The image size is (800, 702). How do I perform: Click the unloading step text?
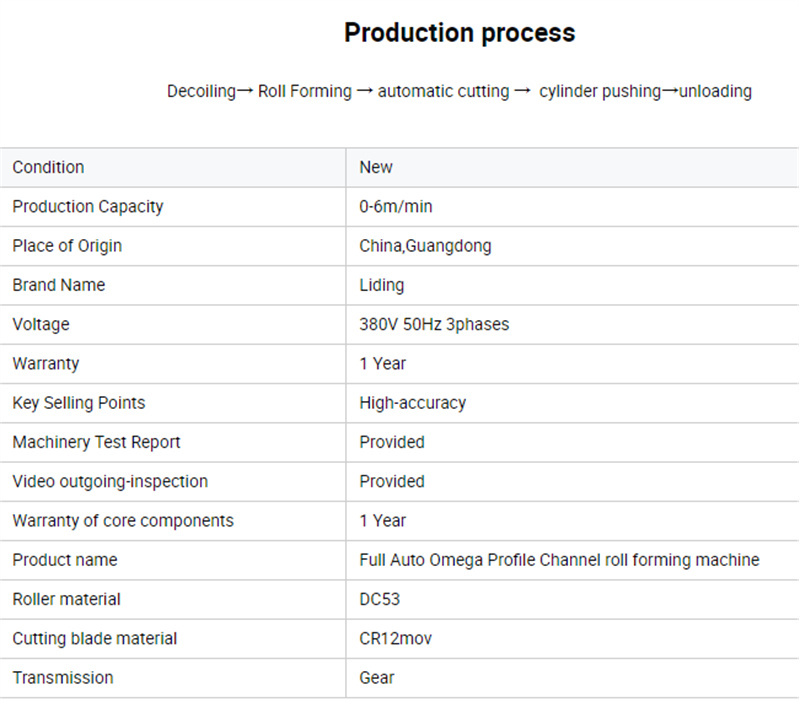click(x=715, y=91)
